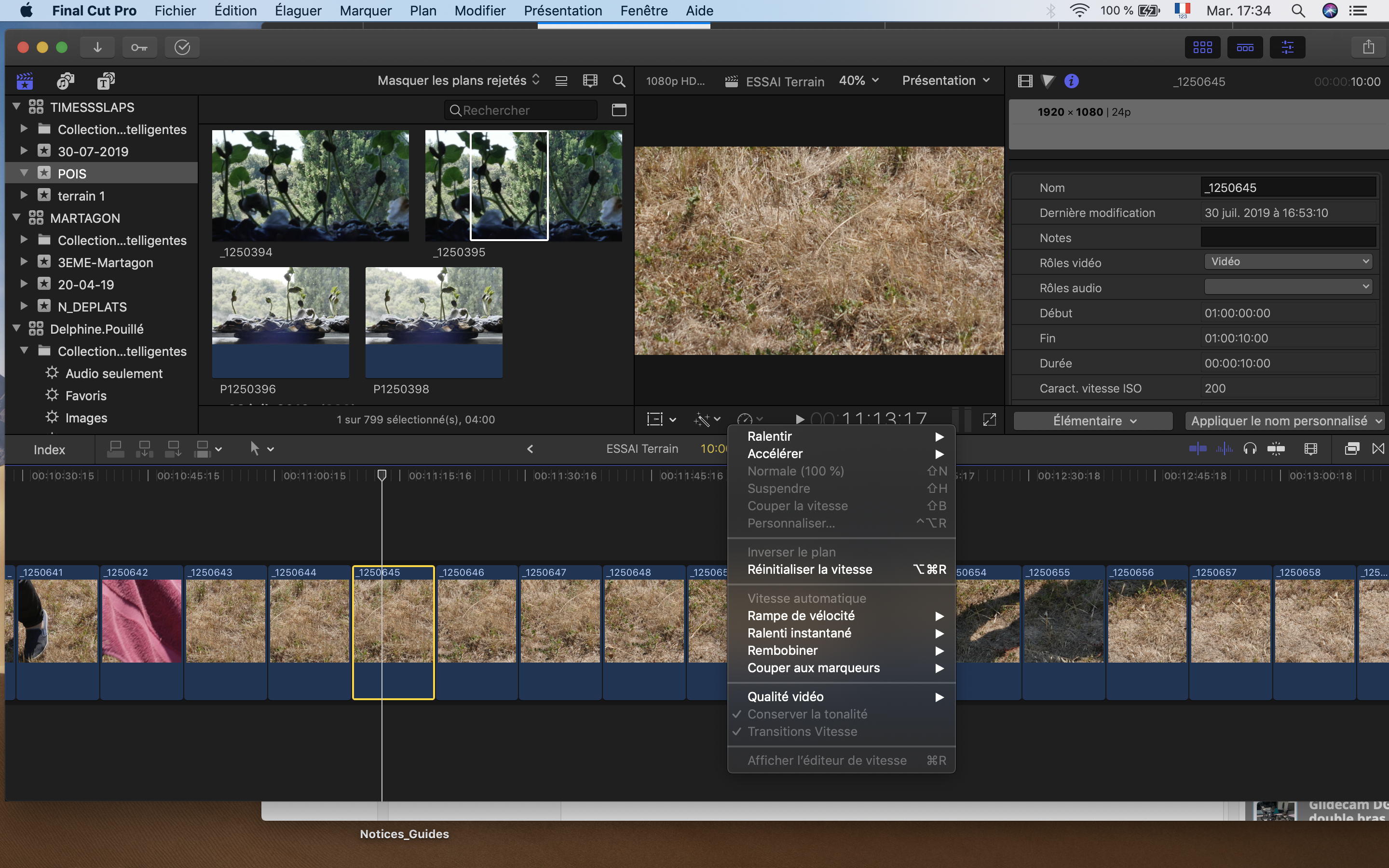This screenshot has height=868, width=1389.
Task: Open the keyword editor key icon
Action: point(139,47)
